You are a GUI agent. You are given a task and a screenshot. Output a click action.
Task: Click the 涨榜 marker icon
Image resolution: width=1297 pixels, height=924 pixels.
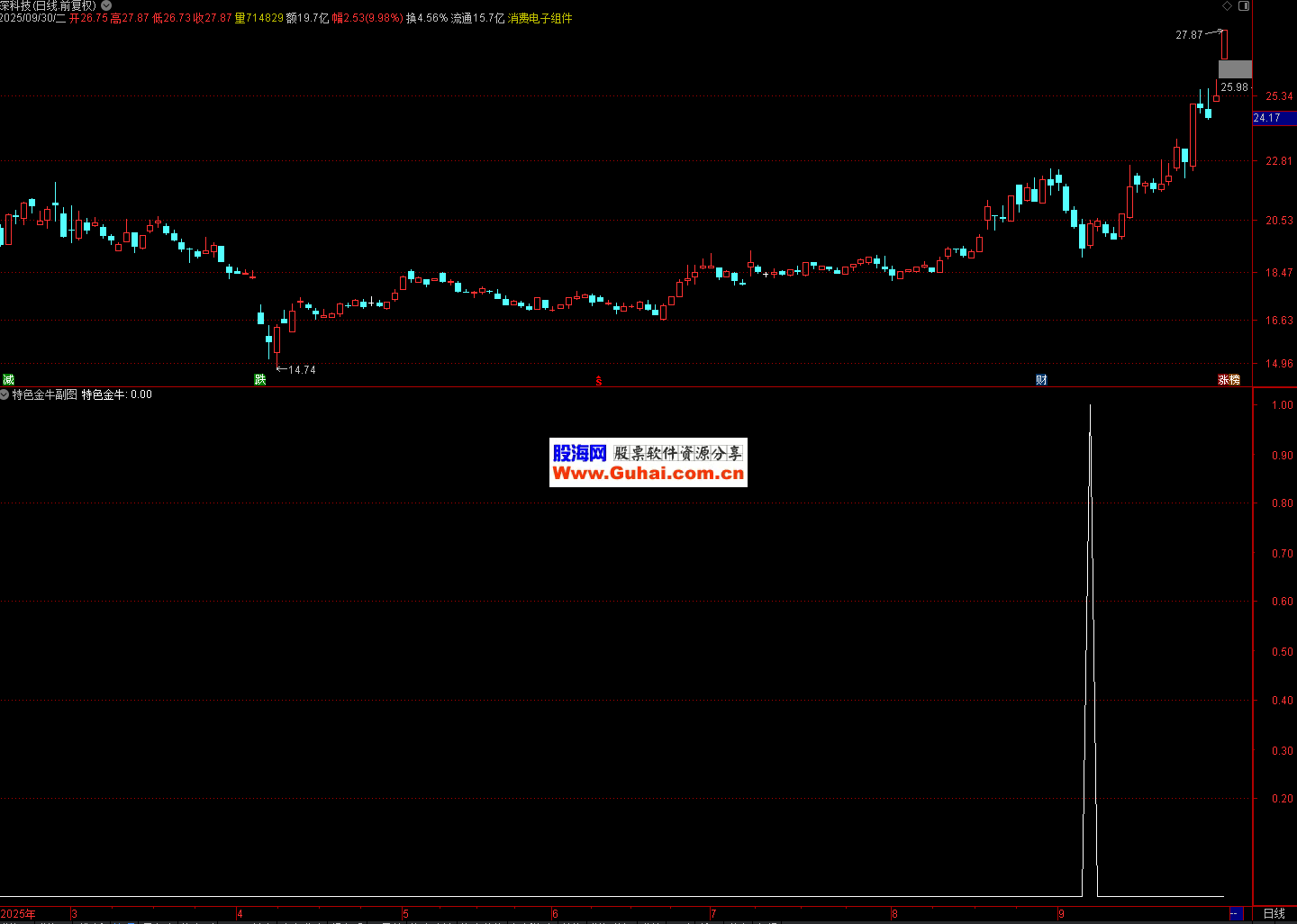(1229, 380)
